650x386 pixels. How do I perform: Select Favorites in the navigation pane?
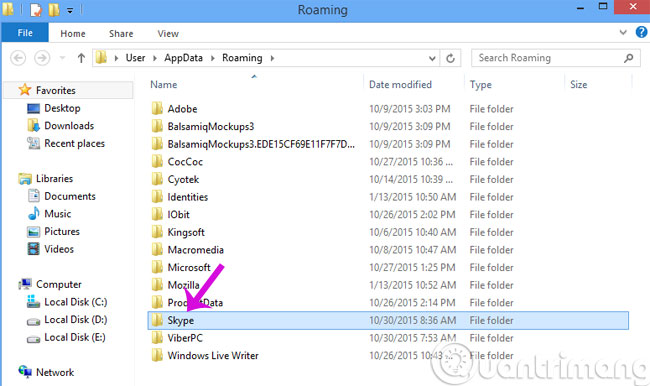pos(56,90)
